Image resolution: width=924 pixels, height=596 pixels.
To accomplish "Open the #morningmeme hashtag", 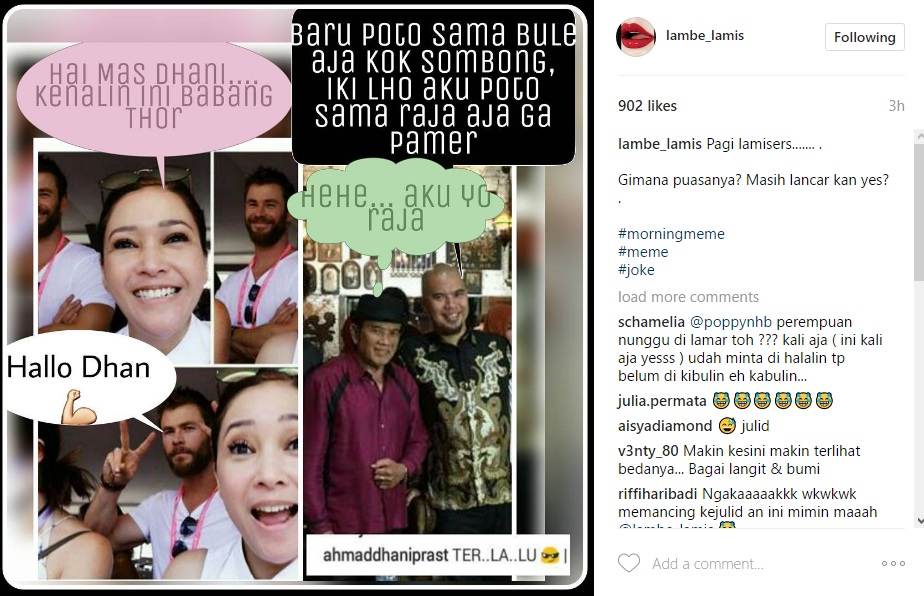I will (x=671, y=233).
